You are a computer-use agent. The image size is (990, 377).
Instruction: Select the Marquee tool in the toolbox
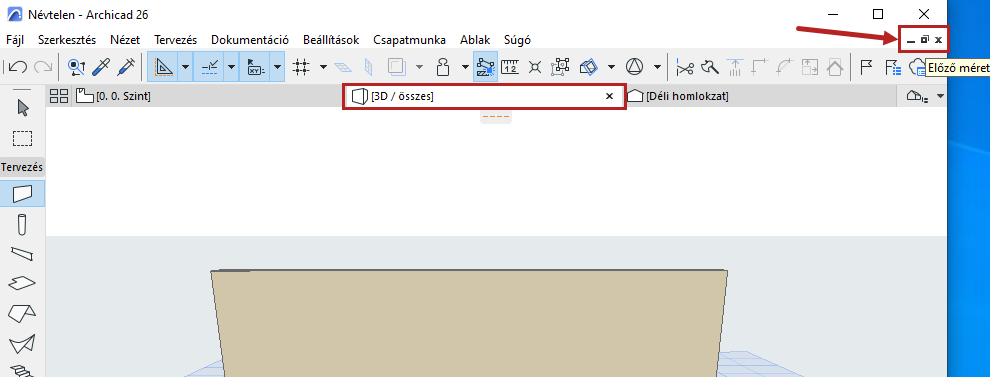pyautogui.click(x=23, y=138)
